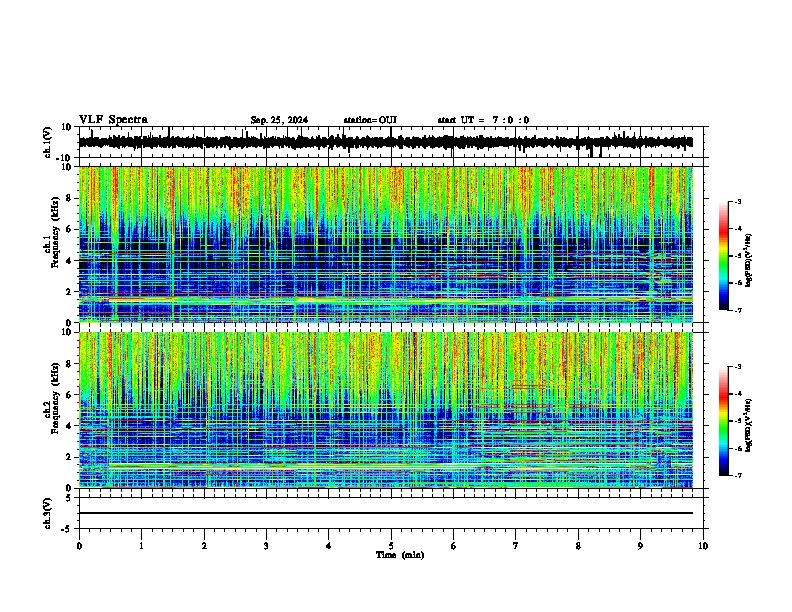
Task: Click the log(PSD) label beside ch.2 colorbar
Action: [x=748, y=426]
